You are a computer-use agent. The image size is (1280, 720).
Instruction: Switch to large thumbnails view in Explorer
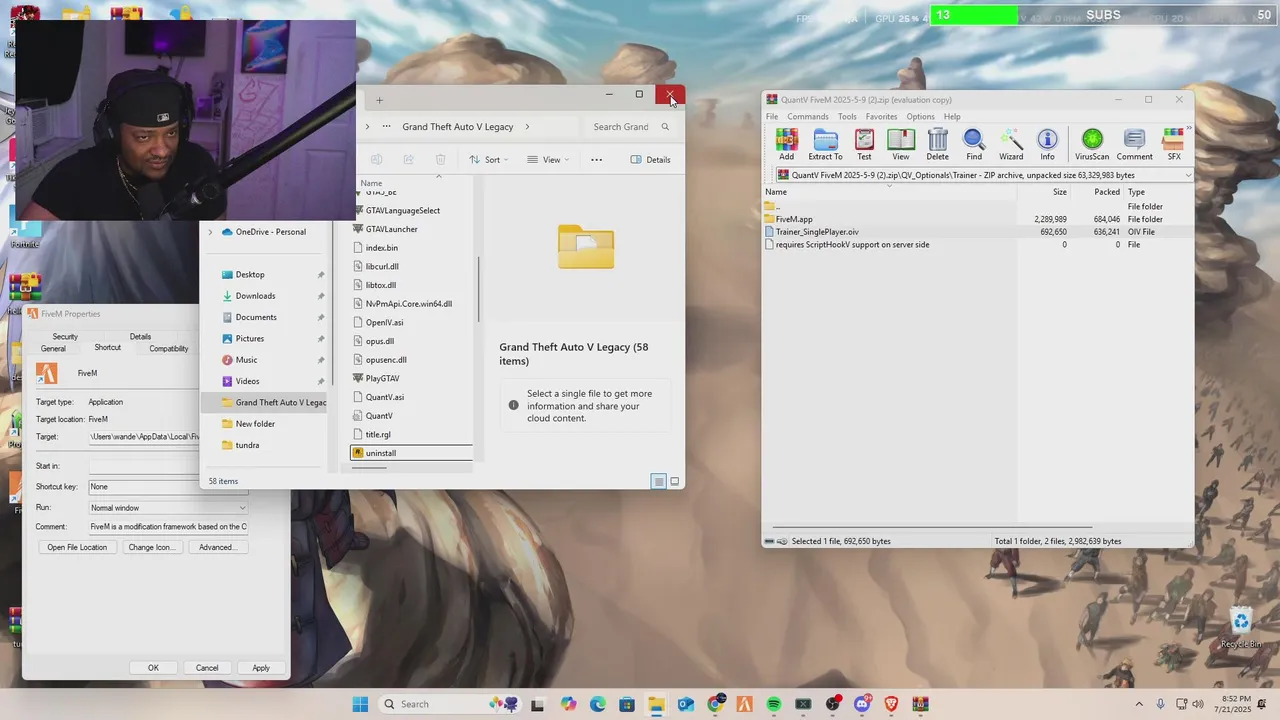tap(675, 481)
